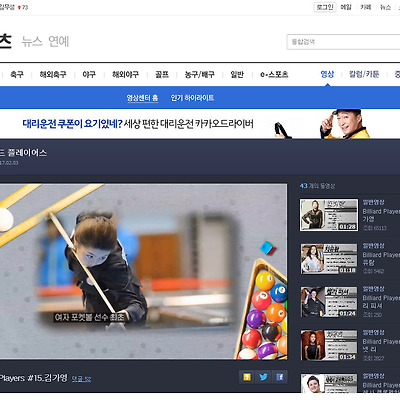The image size is (400, 400).
Task: Switch to 인기 하이라이트
Action: [192, 98]
